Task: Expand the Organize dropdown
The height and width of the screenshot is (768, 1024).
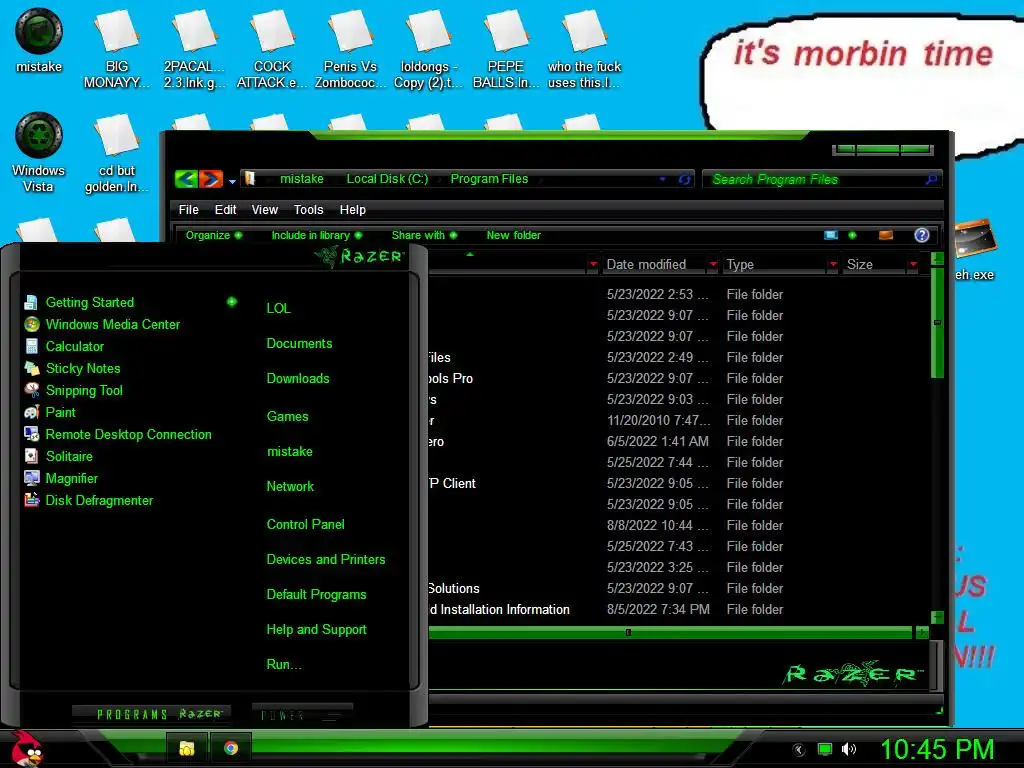Action: click(214, 235)
